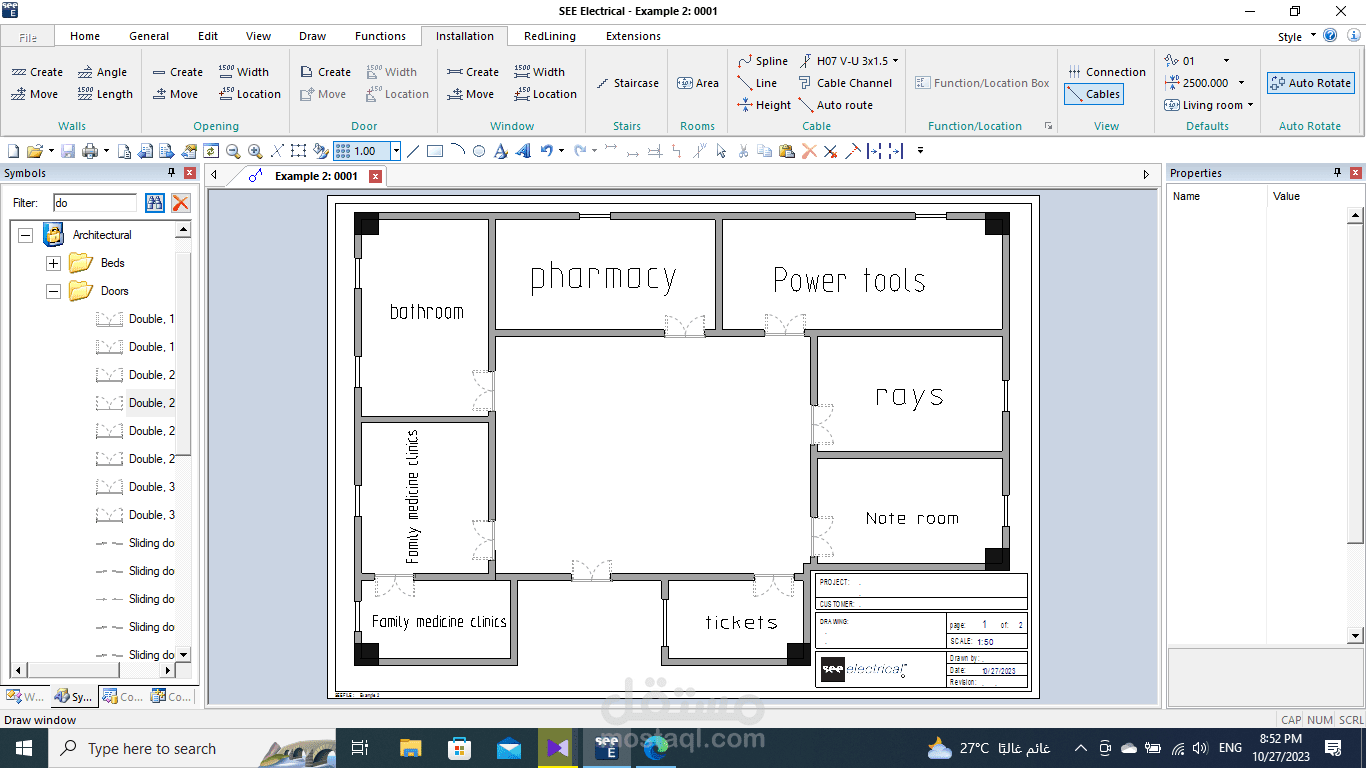Select the Text tool letter A icon
1366x768 pixels.
pyautogui.click(x=502, y=151)
